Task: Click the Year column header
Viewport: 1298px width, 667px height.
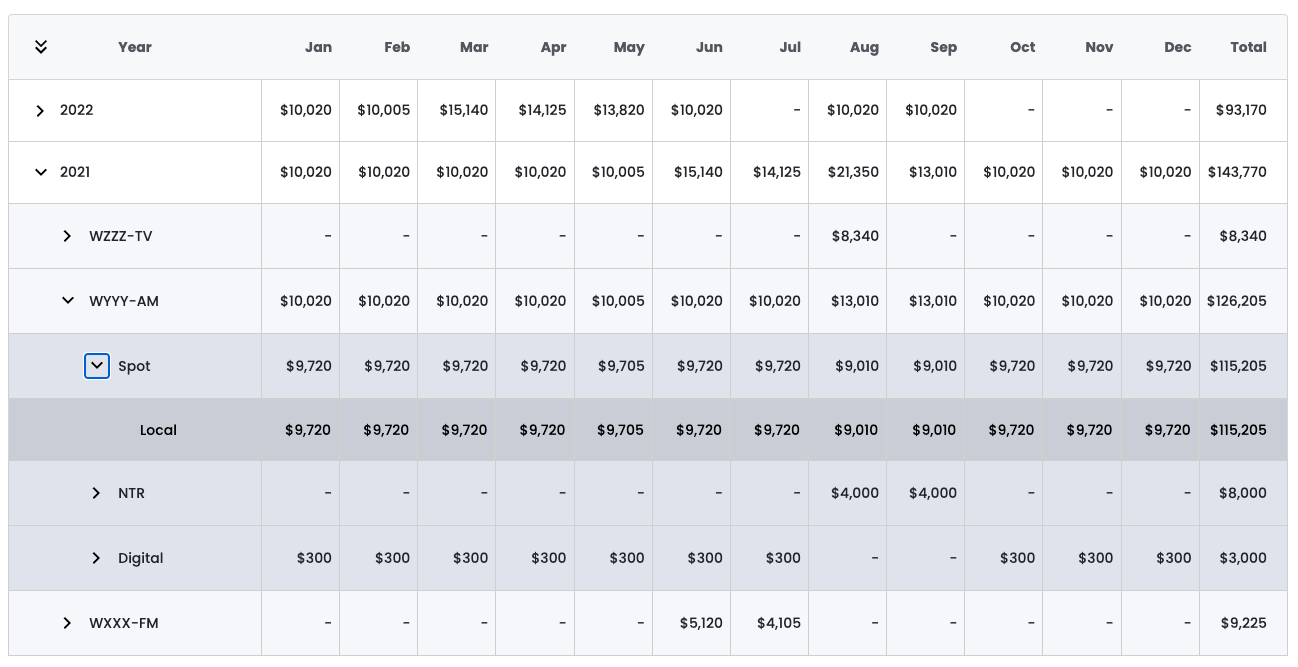Action: [x=135, y=47]
